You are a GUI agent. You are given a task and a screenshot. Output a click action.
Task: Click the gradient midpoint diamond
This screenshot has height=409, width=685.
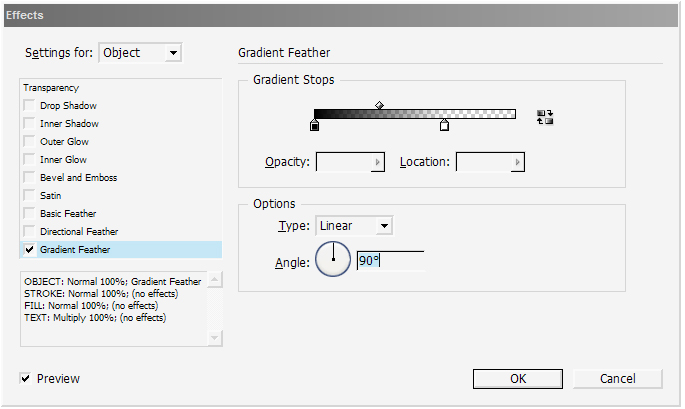379,105
